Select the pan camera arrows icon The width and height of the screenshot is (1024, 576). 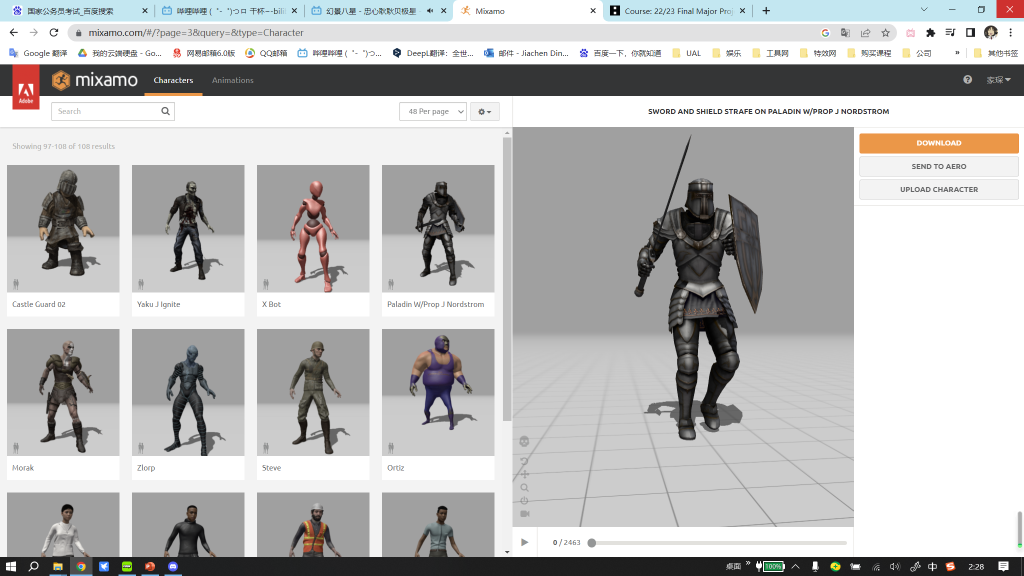(524, 474)
